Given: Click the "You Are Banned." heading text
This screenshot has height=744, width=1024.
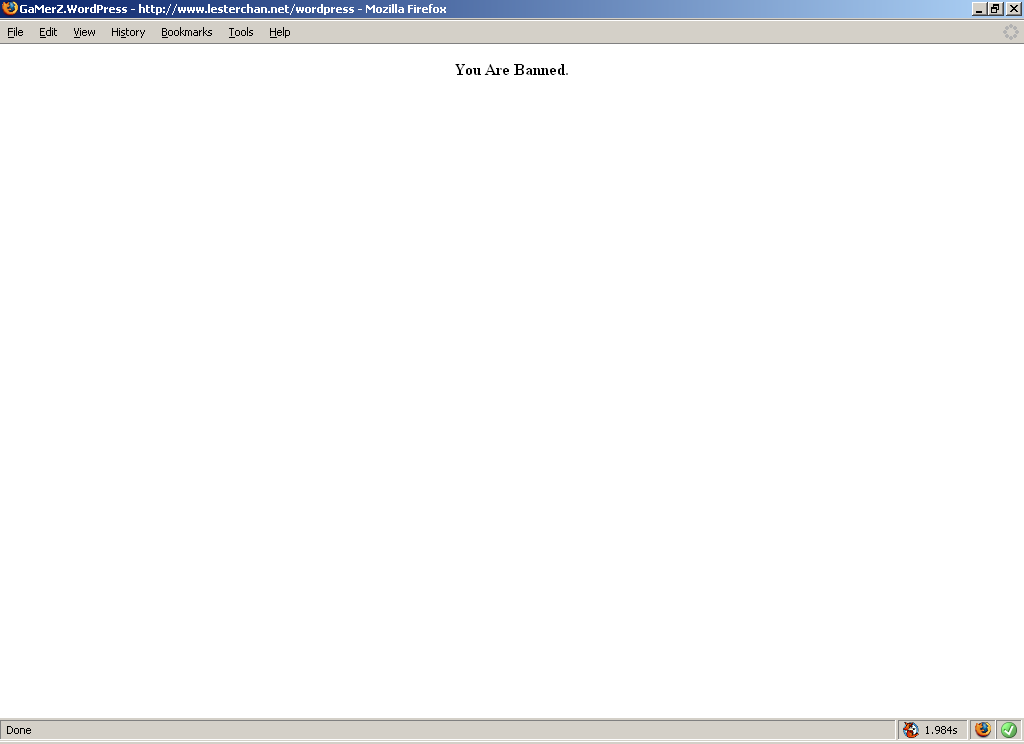Looking at the screenshot, I should (511, 70).
